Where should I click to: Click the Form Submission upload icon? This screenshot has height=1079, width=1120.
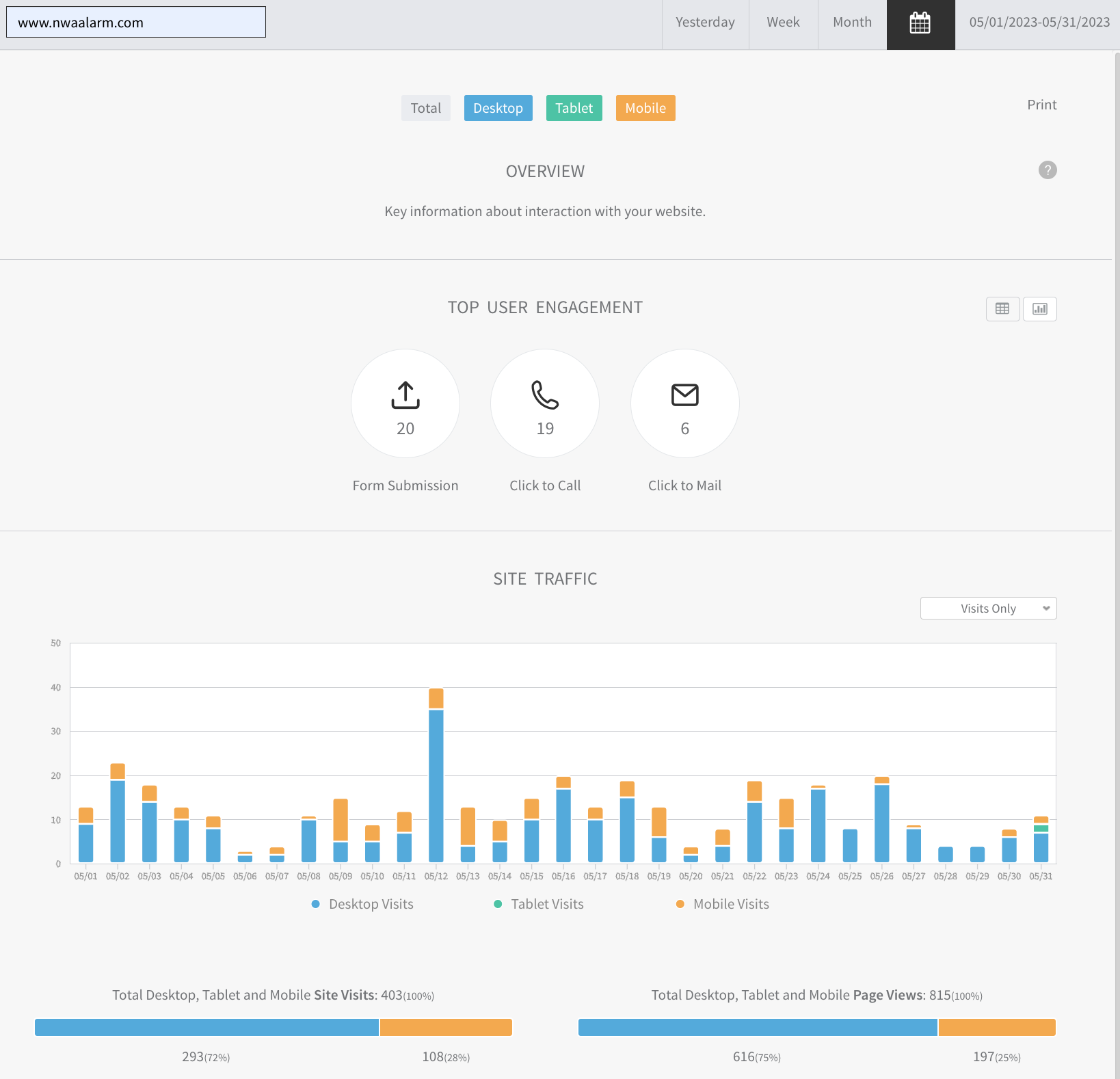coord(405,395)
